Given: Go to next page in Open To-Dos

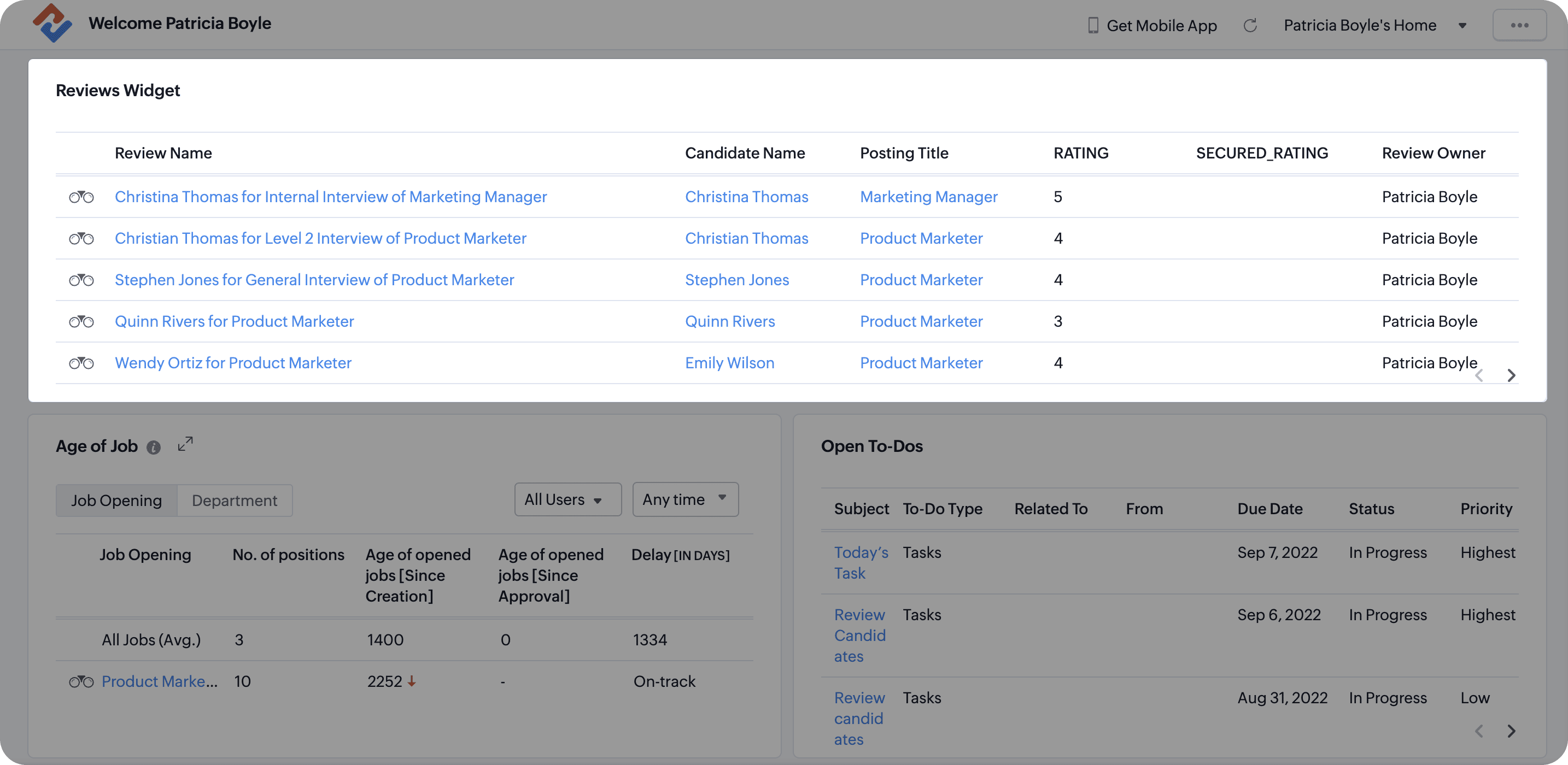Looking at the screenshot, I should (x=1511, y=731).
